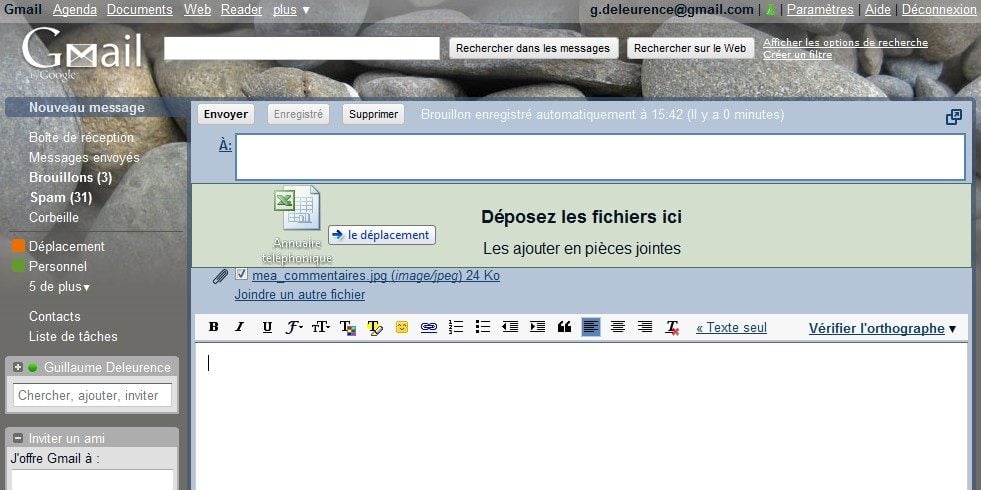This screenshot has height=490, width=981.
Task: Apply italic formatting to text
Action: 239,327
